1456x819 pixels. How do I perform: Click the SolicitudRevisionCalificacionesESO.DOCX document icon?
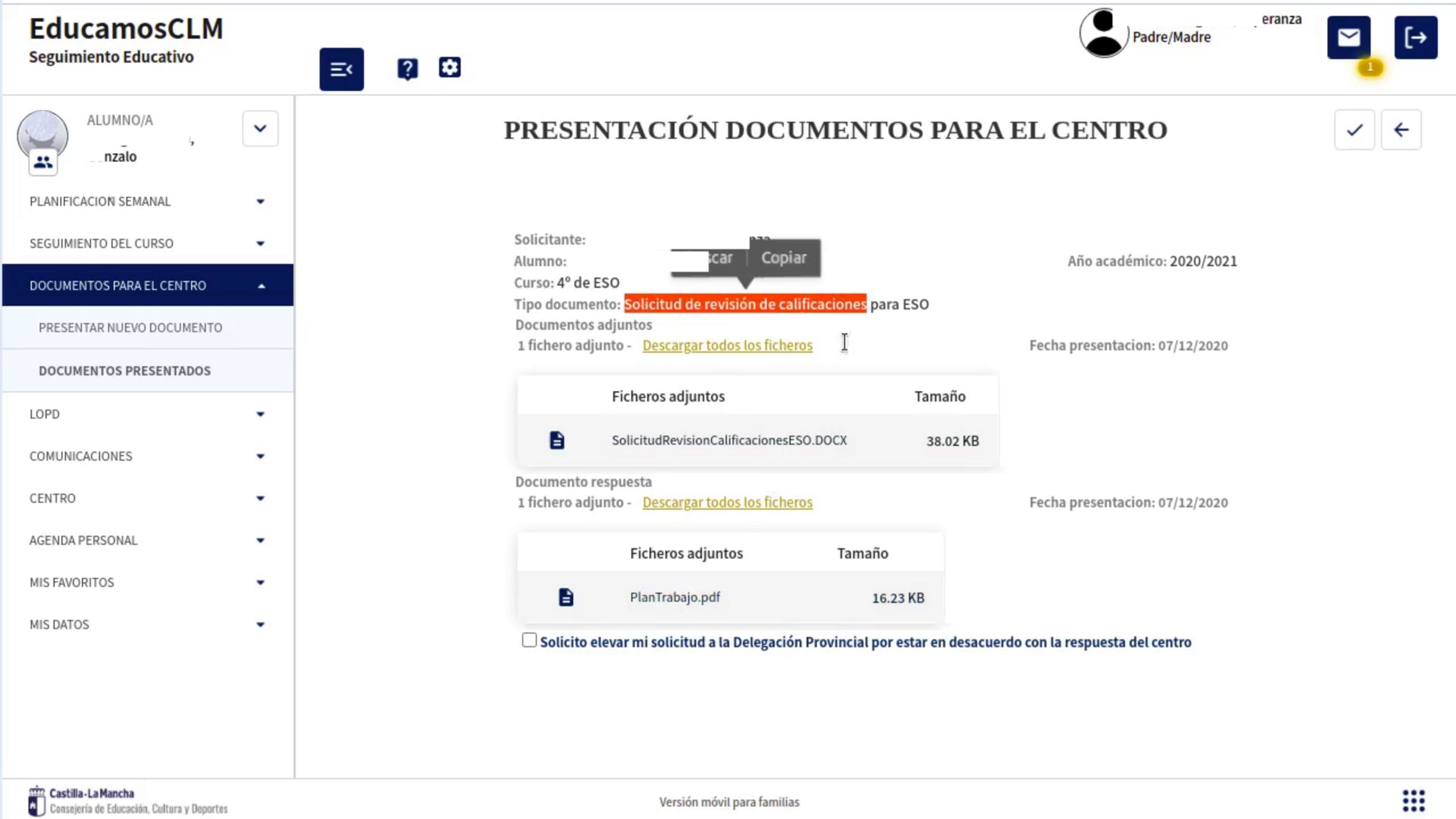[x=556, y=440]
